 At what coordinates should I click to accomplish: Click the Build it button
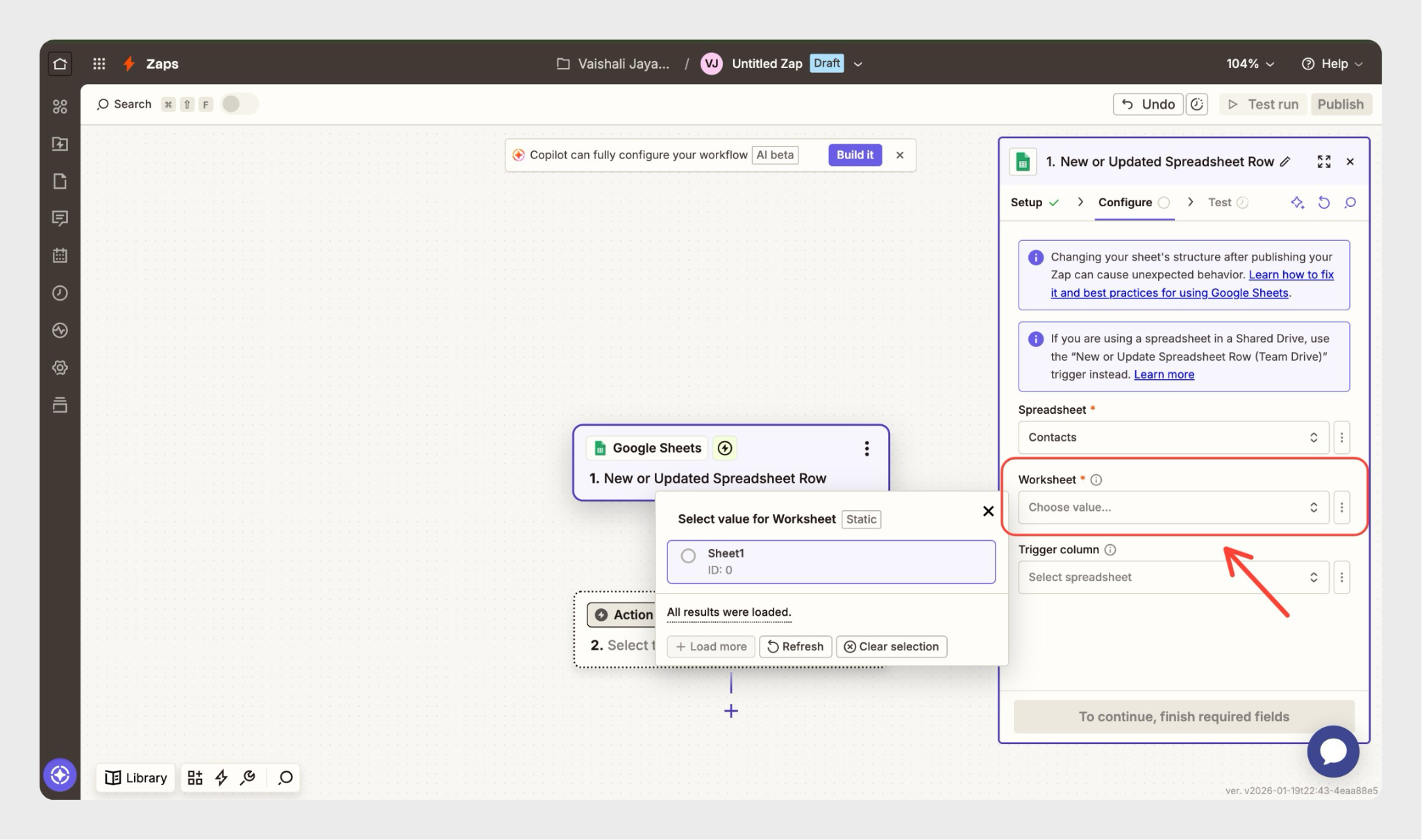pyautogui.click(x=854, y=155)
